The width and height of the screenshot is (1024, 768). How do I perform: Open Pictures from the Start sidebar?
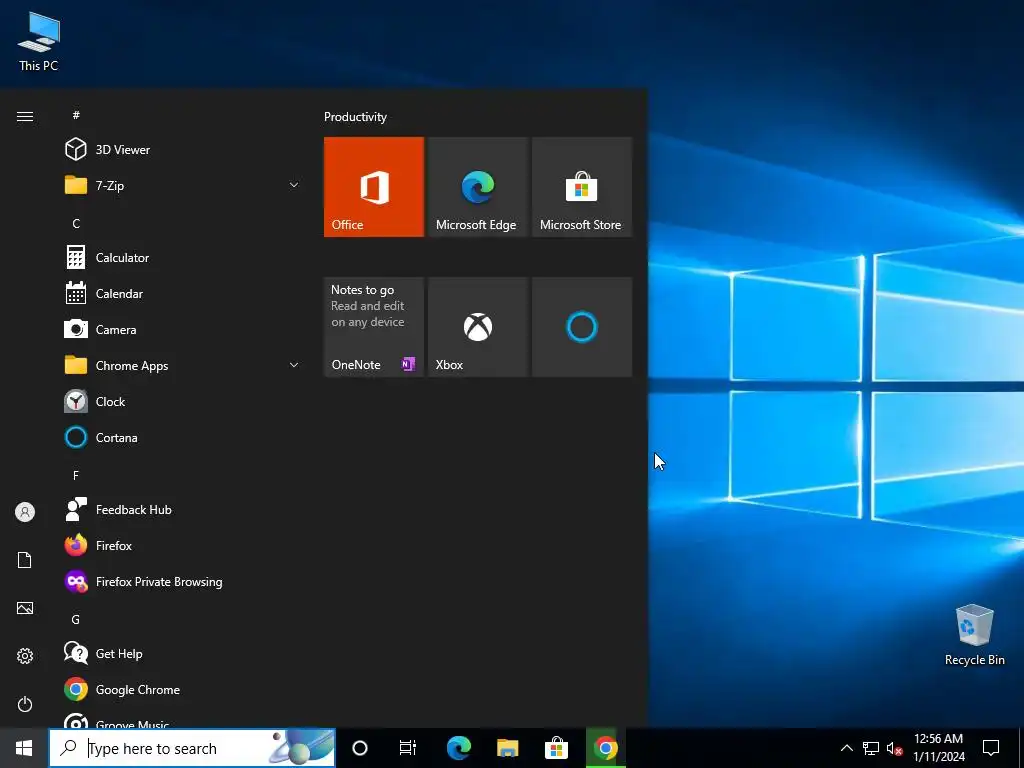tap(25, 608)
